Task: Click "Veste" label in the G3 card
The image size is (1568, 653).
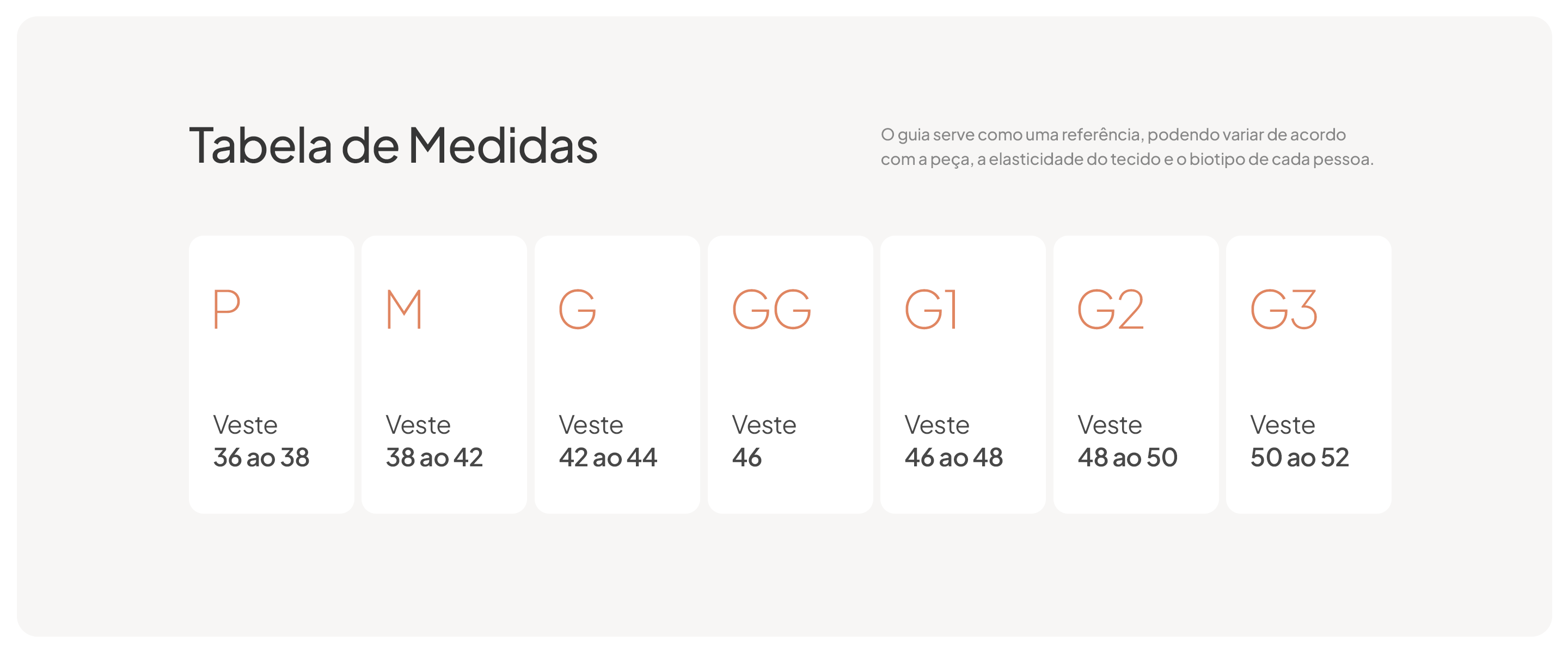Action: point(1283,425)
